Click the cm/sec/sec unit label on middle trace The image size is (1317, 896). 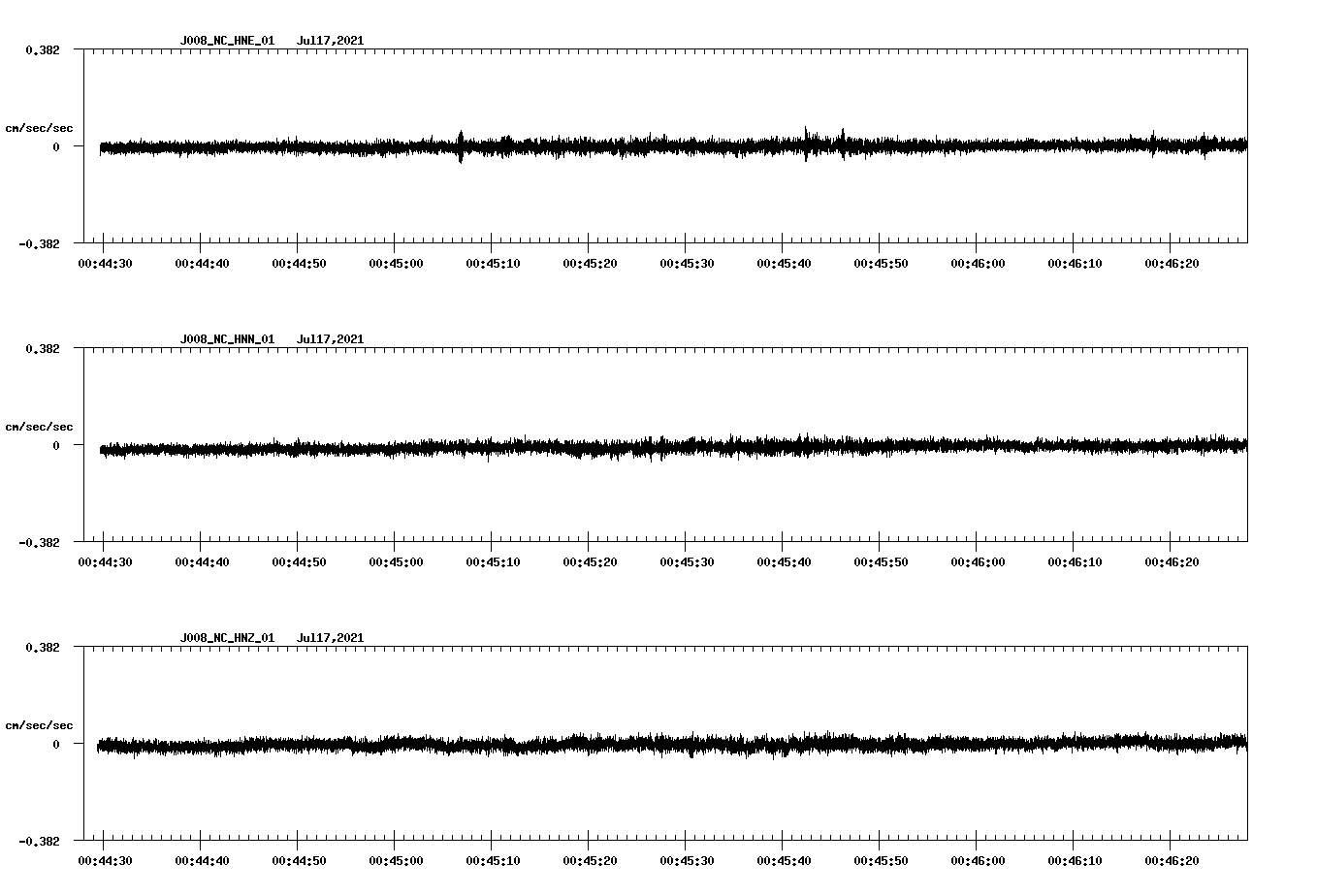pos(40,425)
